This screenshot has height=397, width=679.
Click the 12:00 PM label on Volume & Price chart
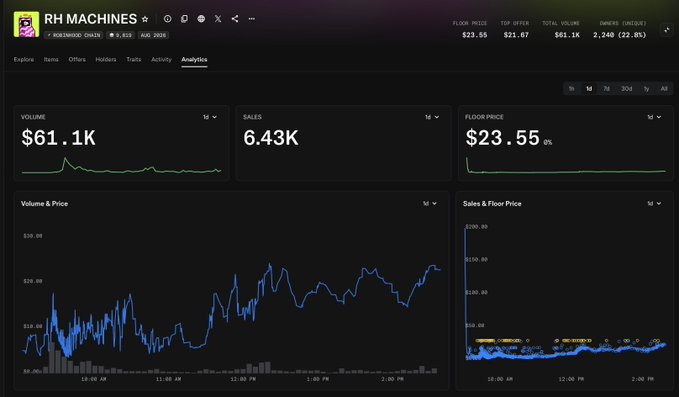[x=243, y=379]
